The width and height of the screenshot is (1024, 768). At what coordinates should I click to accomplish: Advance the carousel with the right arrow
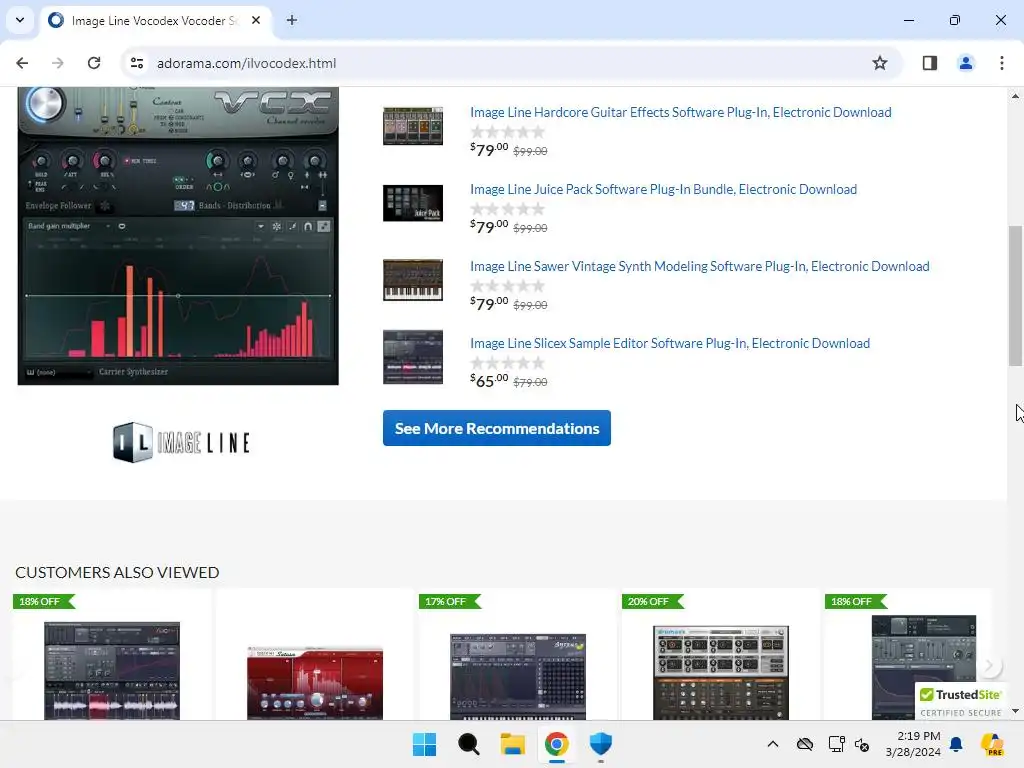pos(990,666)
